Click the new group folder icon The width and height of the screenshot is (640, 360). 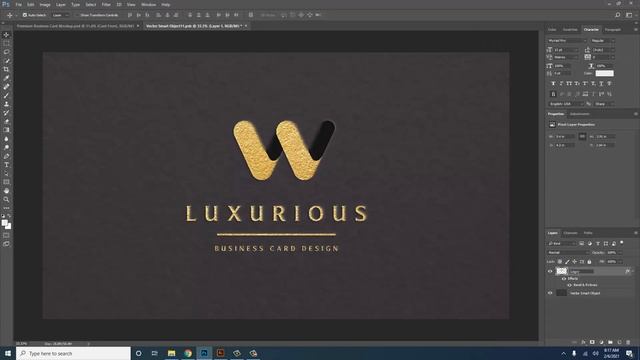click(x=610, y=342)
